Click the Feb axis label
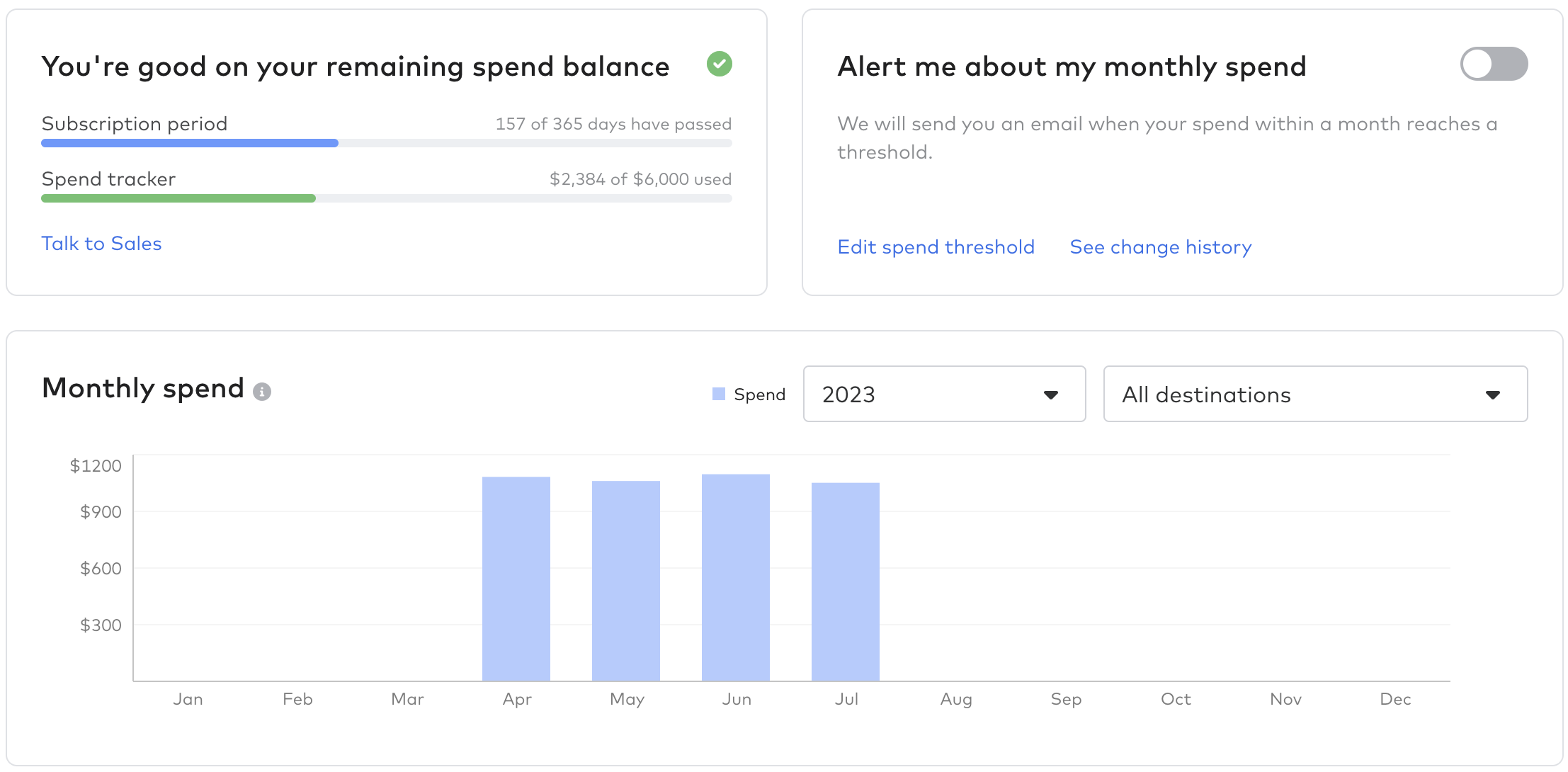1568x772 pixels. (297, 699)
